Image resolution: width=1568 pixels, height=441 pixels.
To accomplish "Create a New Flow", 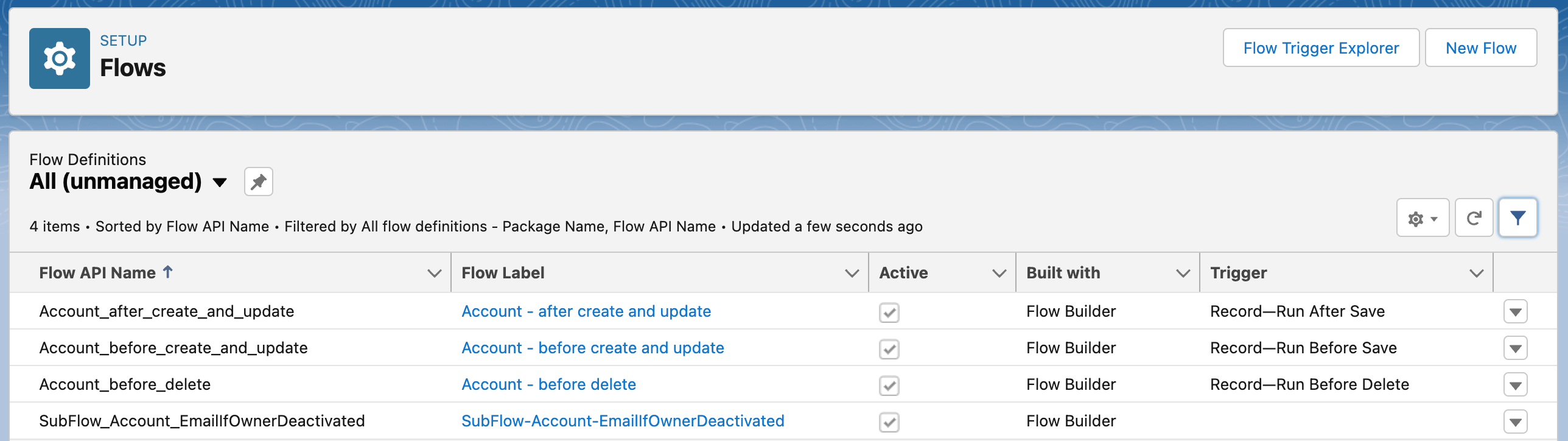I will 1481,48.
